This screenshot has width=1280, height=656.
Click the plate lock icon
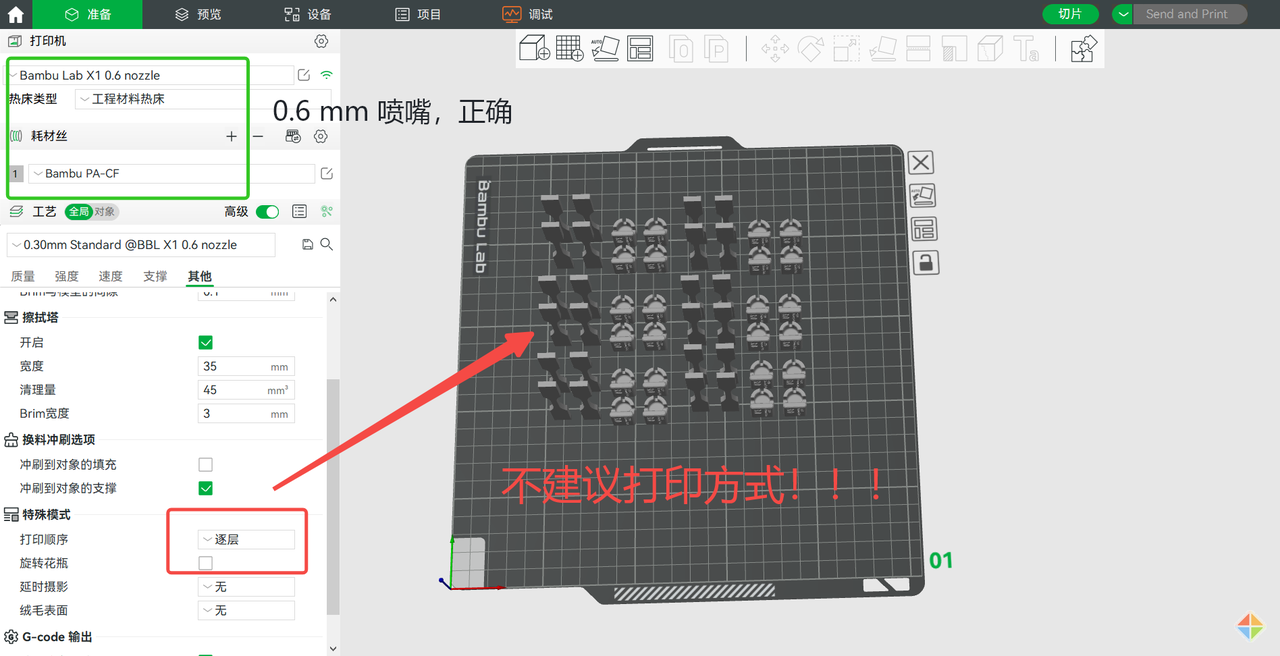(926, 263)
